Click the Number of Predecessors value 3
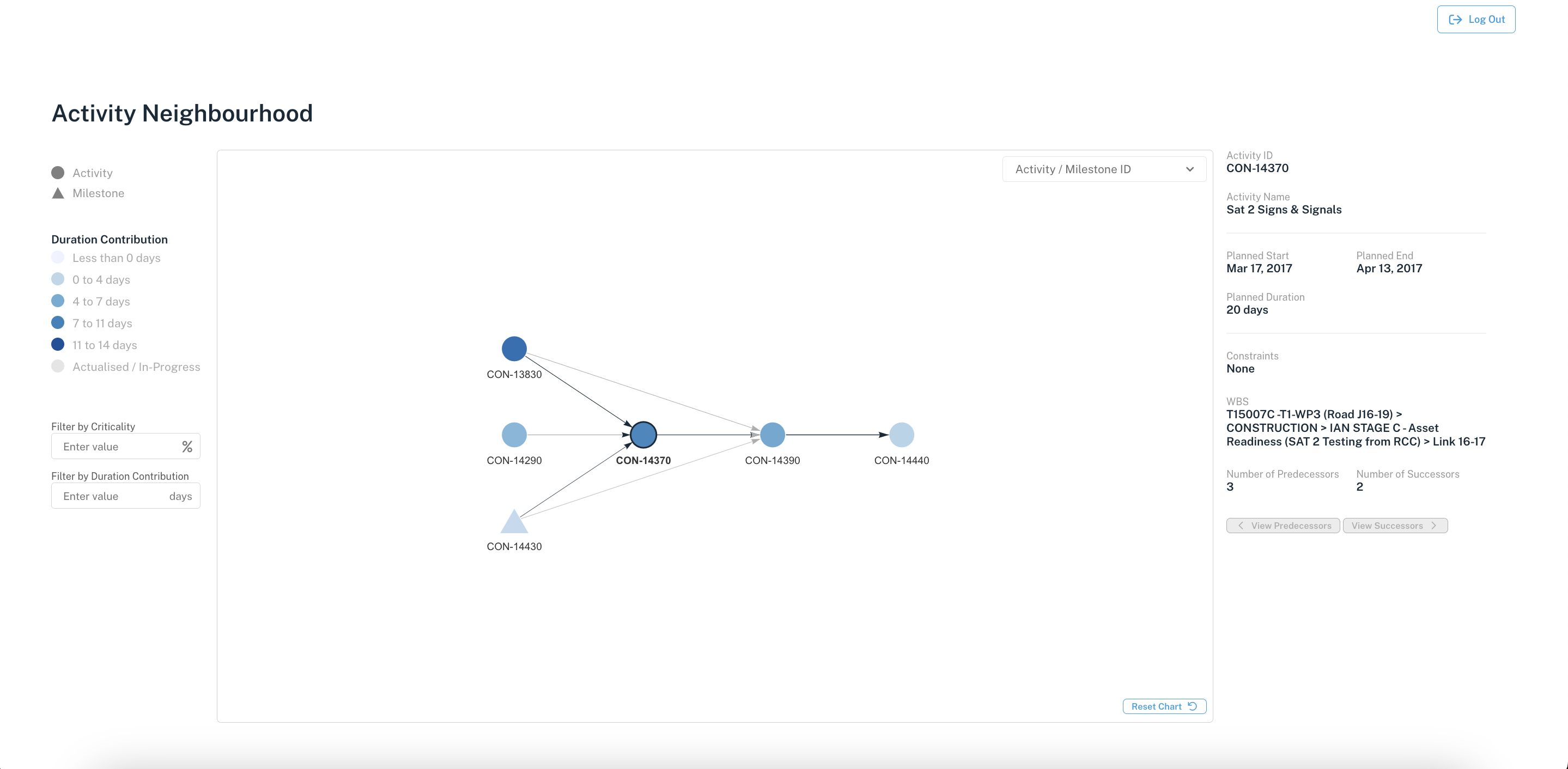 click(1230, 487)
